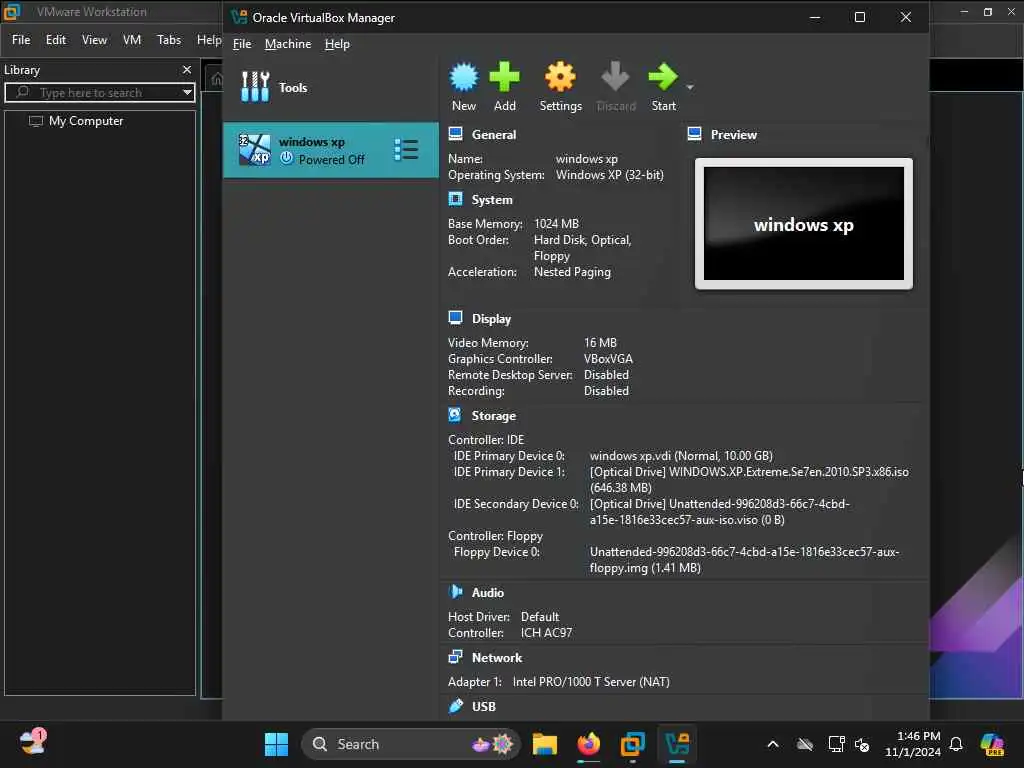Close the VMware Library panel
1024x768 pixels.
coord(187,69)
